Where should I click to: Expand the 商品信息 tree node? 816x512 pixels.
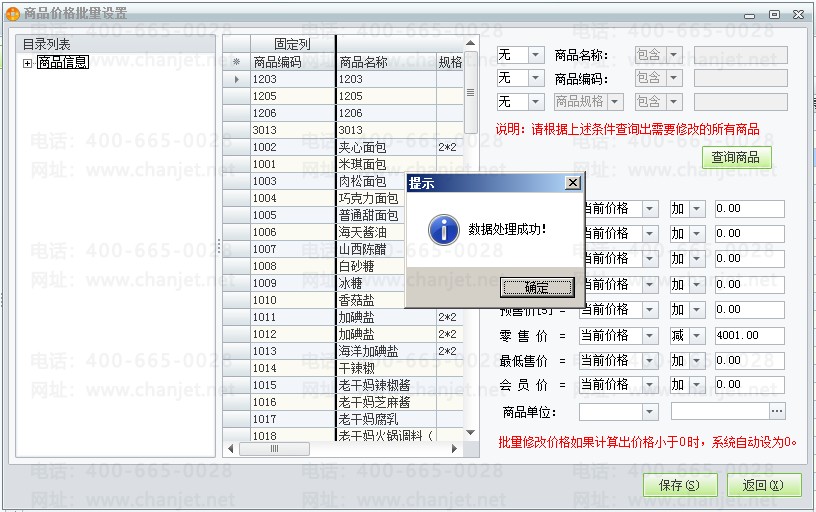[27, 63]
